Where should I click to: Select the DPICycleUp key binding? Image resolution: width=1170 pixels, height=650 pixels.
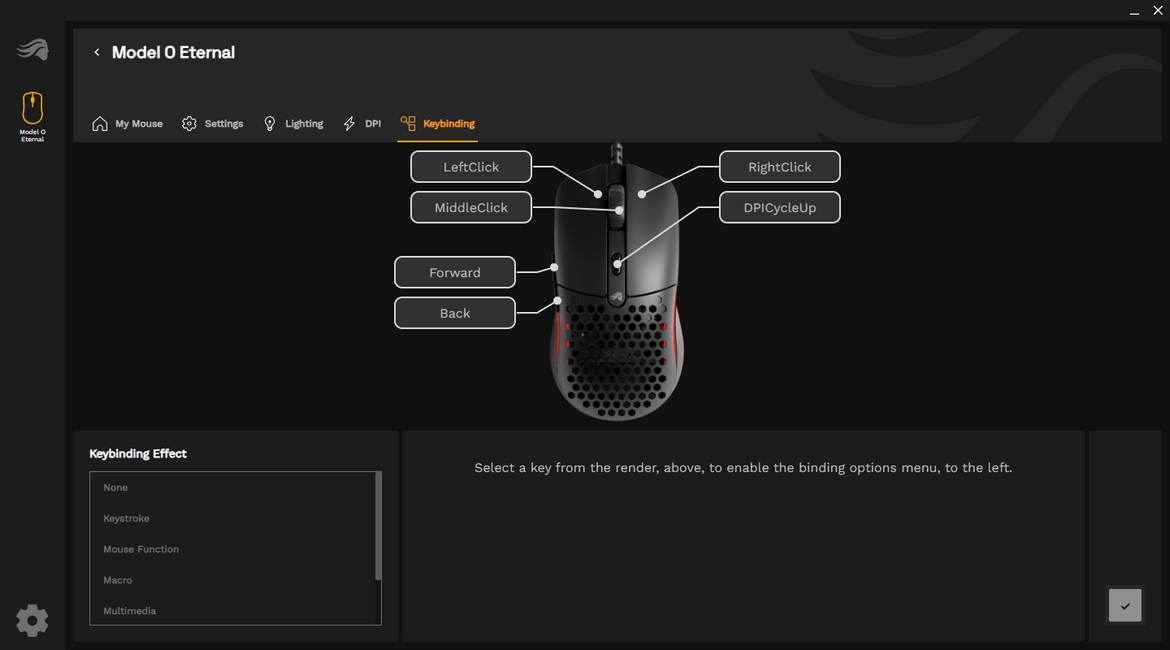[780, 207]
